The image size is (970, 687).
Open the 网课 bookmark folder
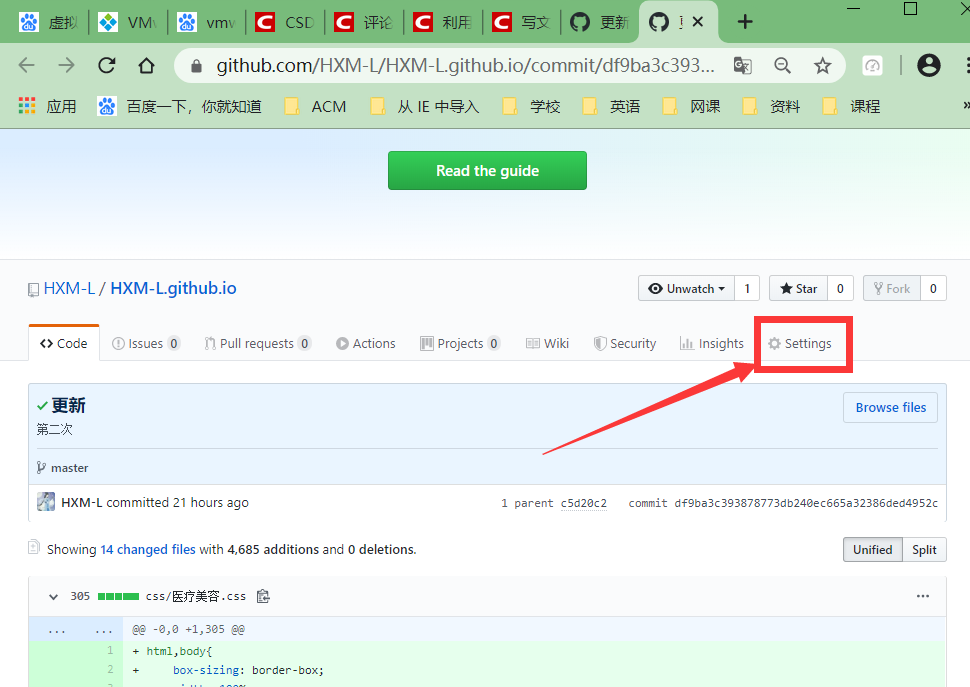[x=691, y=106]
